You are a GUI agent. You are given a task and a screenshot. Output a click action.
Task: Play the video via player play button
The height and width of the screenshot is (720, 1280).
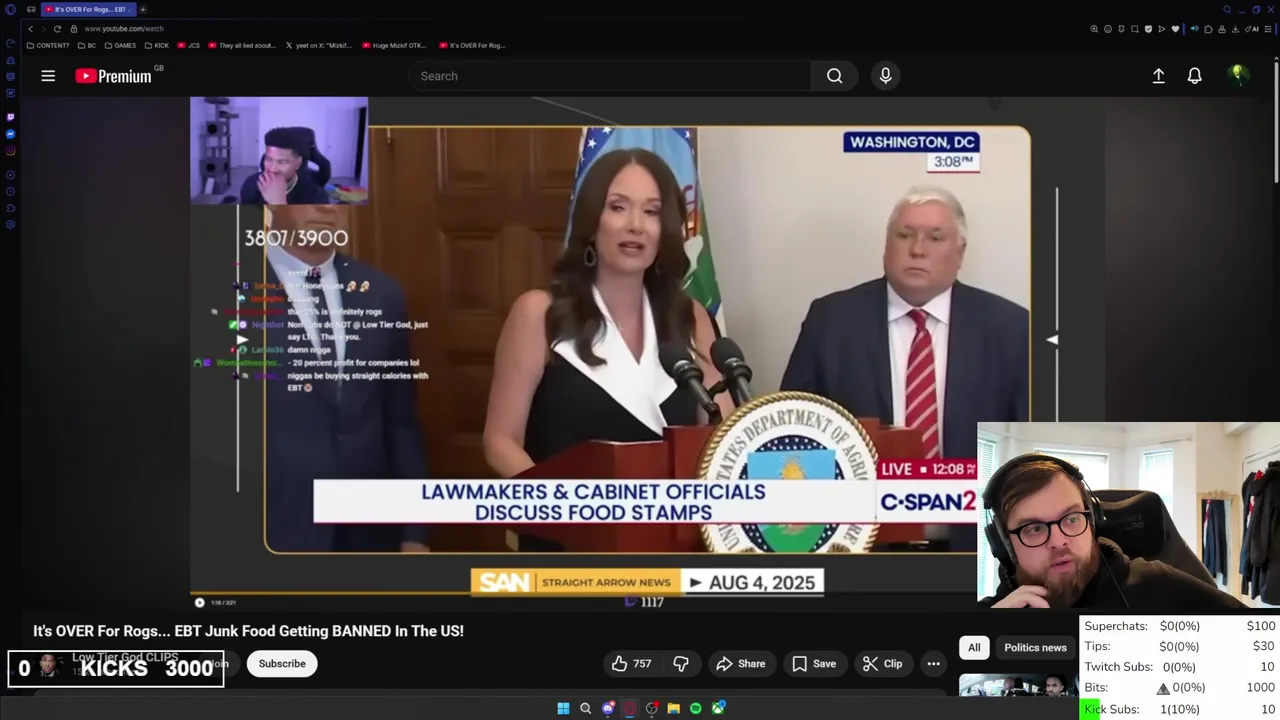coord(199,602)
